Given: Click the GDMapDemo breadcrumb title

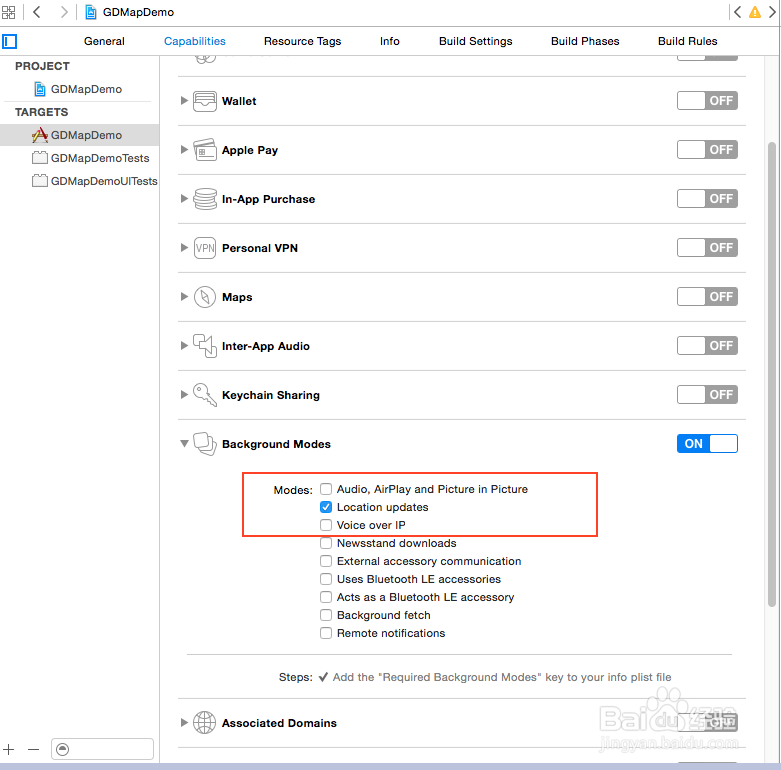Looking at the screenshot, I should click(138, 12).
